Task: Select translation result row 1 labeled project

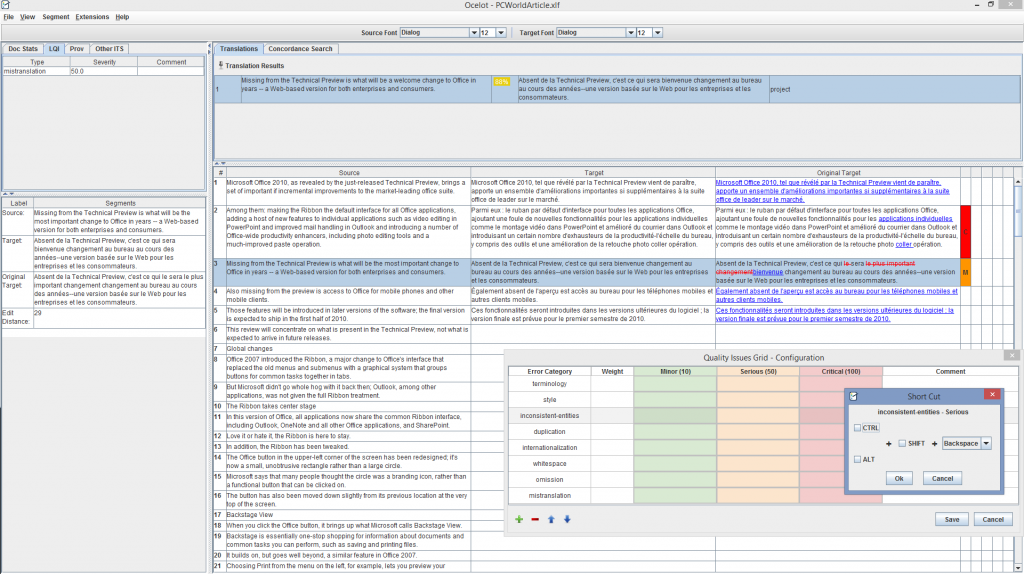Action: click(617, 89)
